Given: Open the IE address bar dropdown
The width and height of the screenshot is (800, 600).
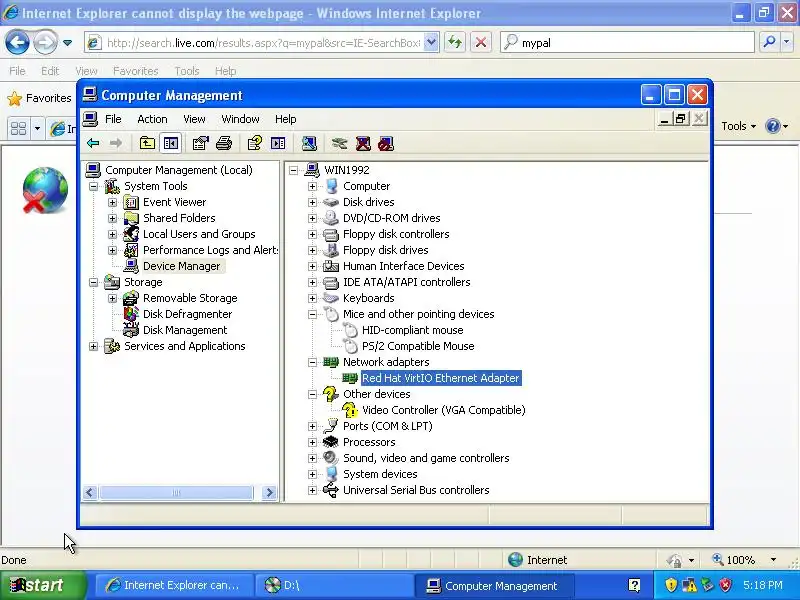Looking at the screenshot, I should pos(431,42).
